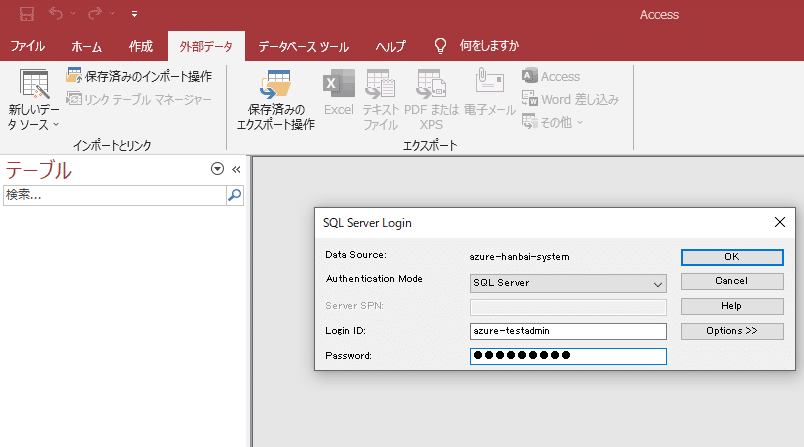
Task: Click the 検索 field in navigation pane
Action: pos(115,195)
